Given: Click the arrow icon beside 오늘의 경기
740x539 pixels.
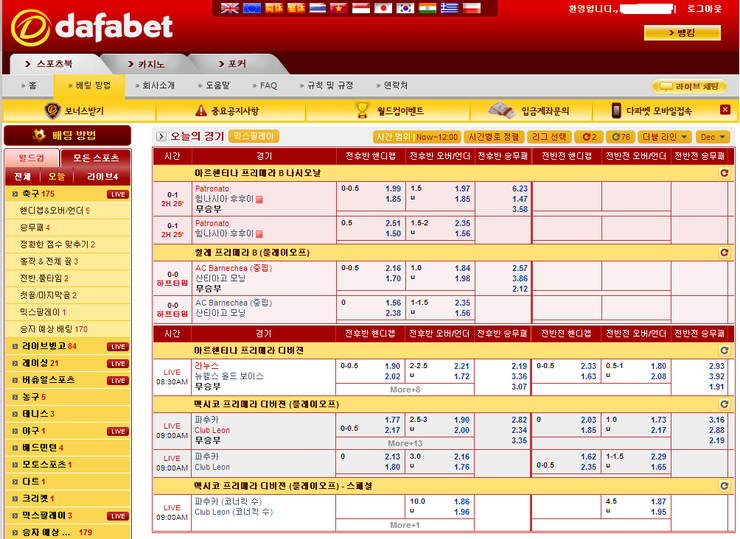Looking at the screenshot, I should (x=161, y=136).
